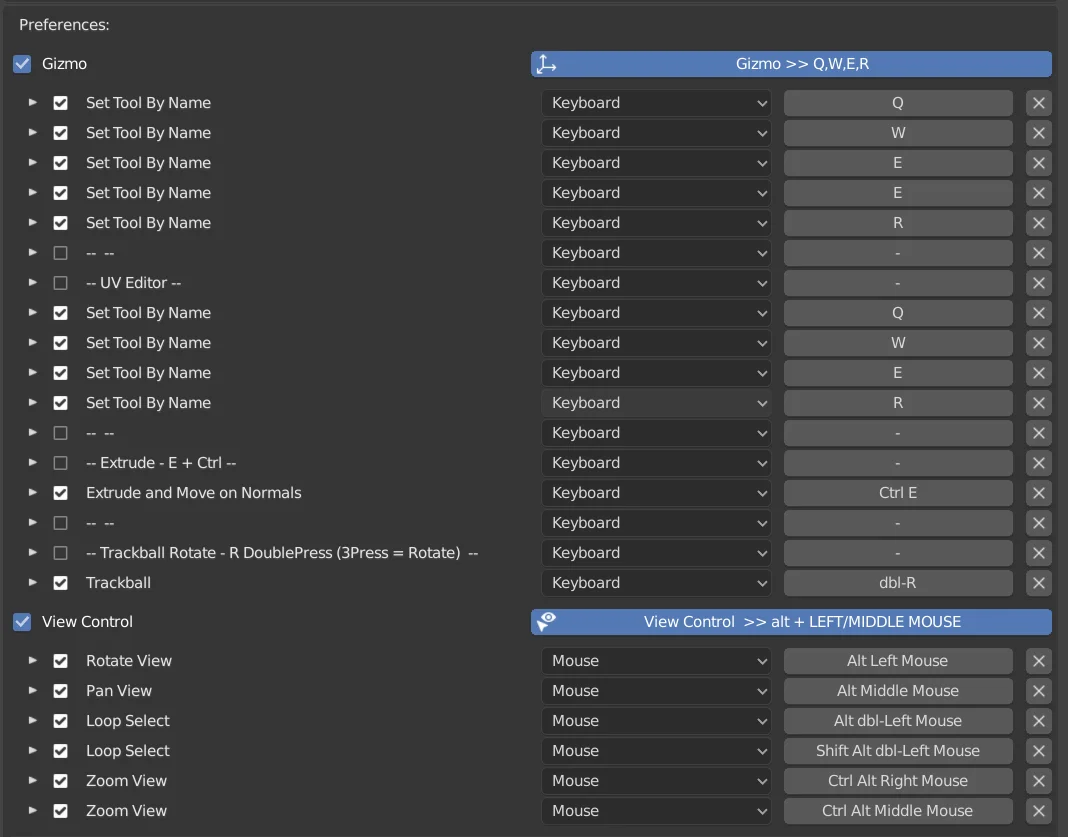Viewport: 1068px width, 837px height.
Task: Uncheck the Gizmo section checkbox
Action: (22, 63)
